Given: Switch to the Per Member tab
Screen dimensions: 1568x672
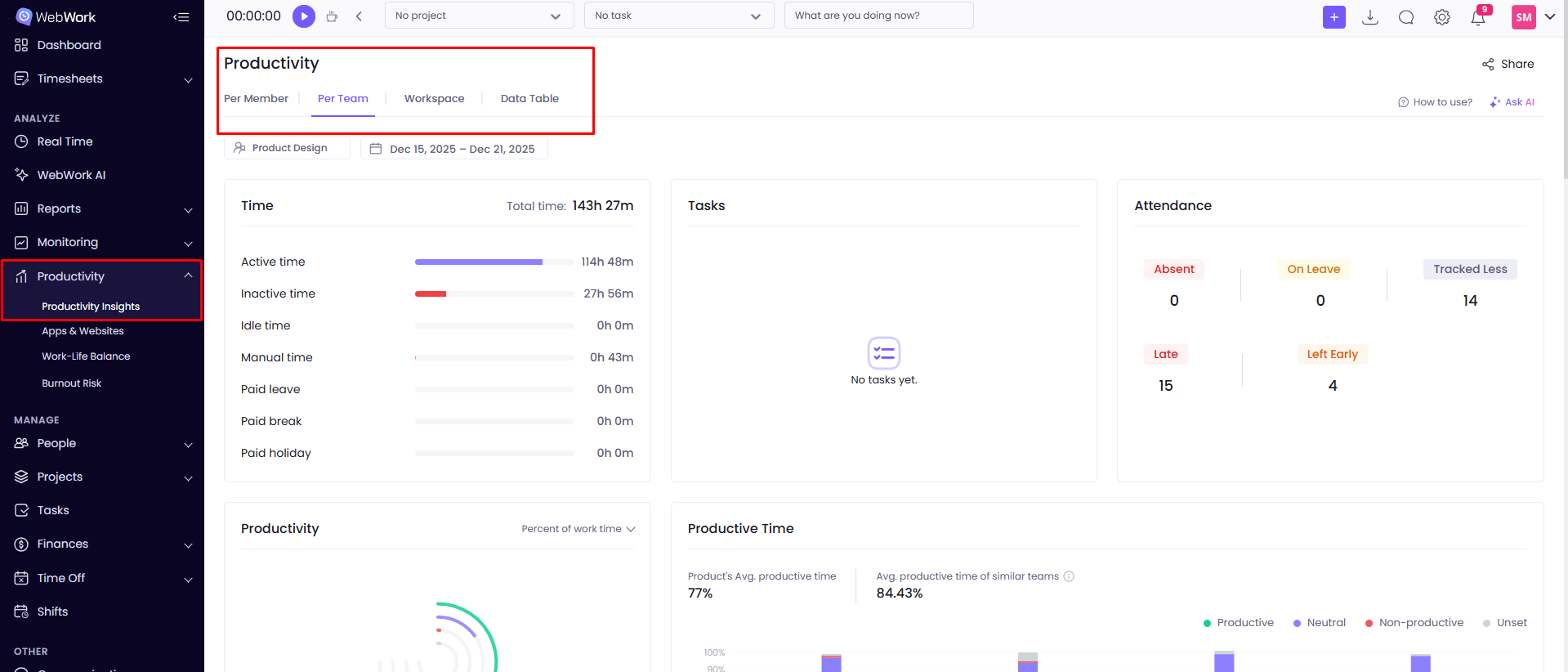Looking at the screenshot, I should [x=256, y=99].
